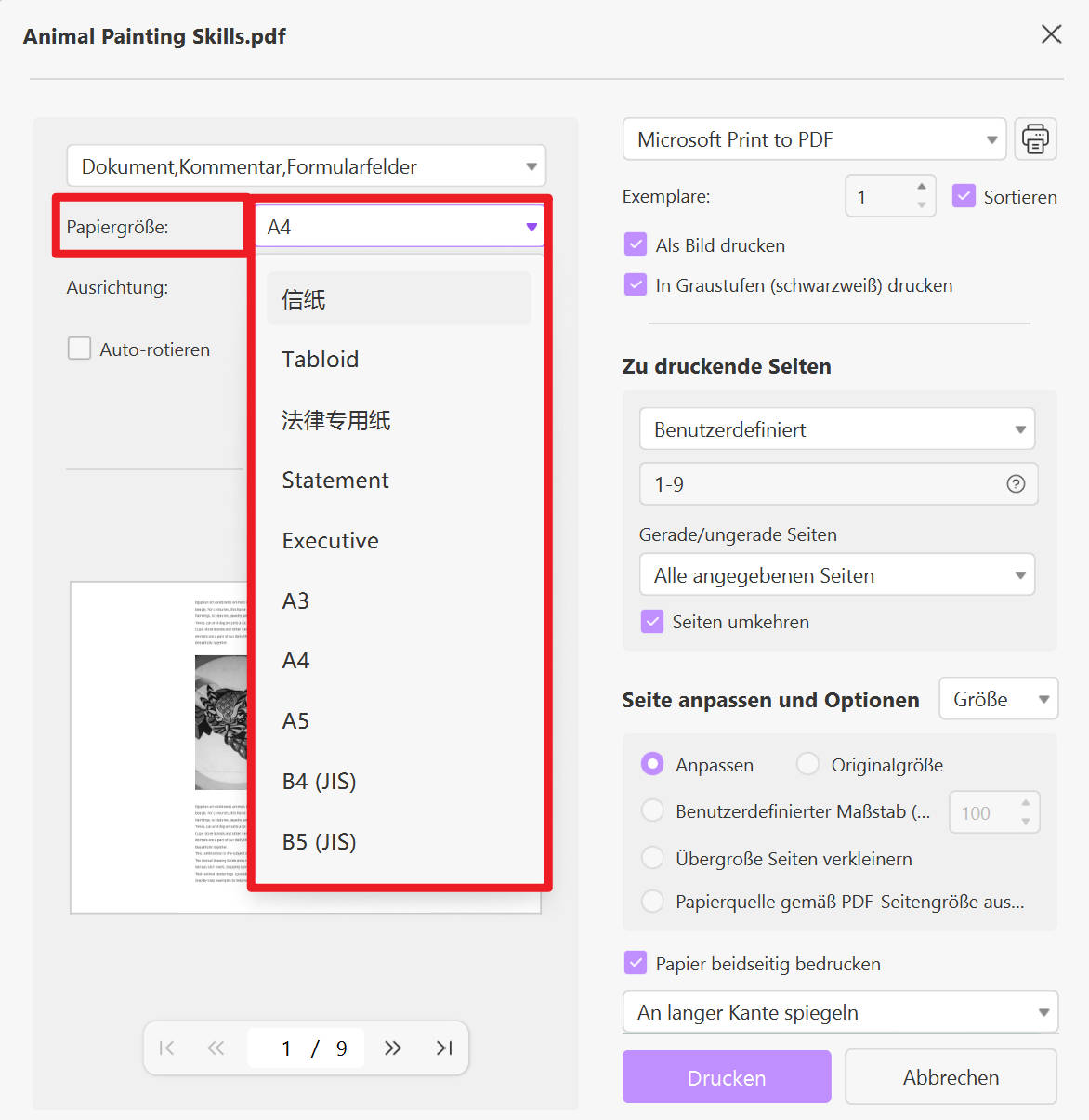
Task: Uncheck Als Bild drucken
Action: click(636, 244)
